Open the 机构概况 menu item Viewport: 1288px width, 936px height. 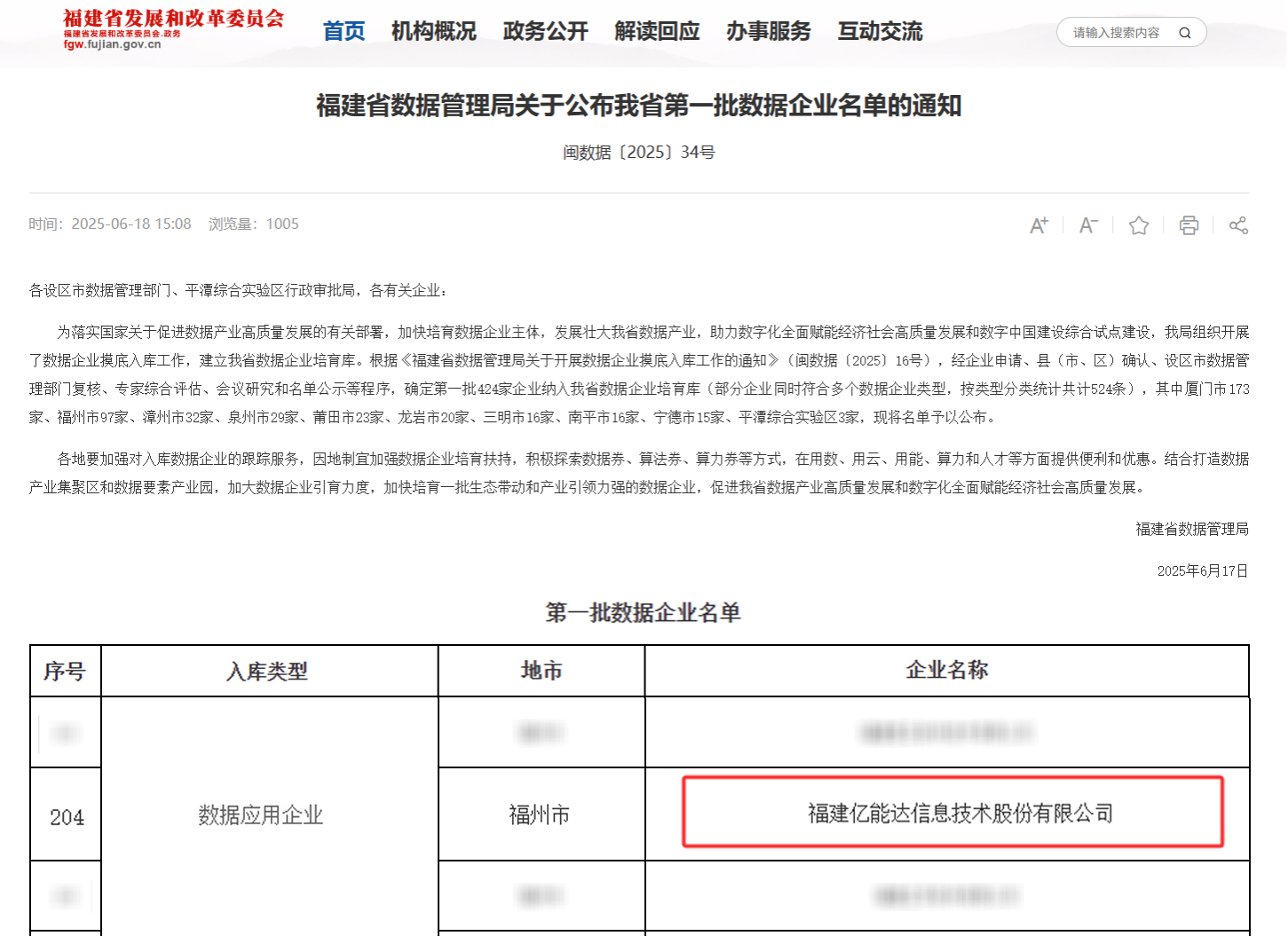point(433,32)
